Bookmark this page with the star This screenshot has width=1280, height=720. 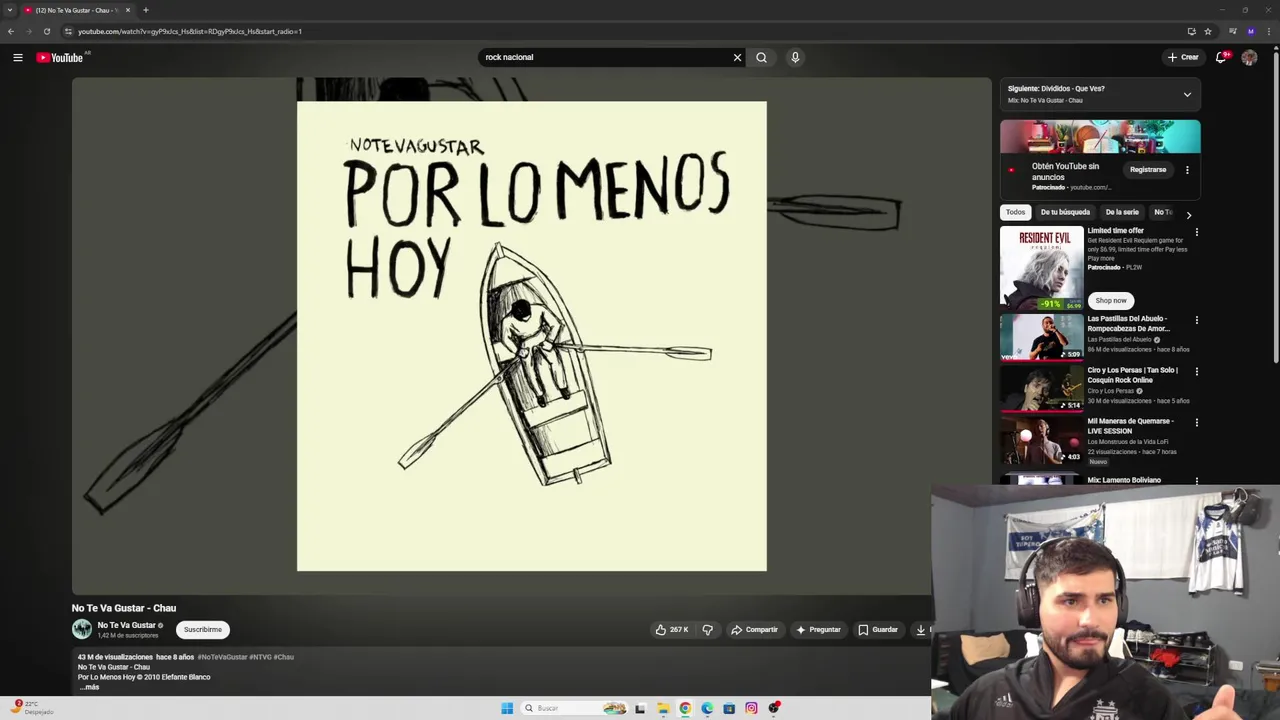[1208, 31]
